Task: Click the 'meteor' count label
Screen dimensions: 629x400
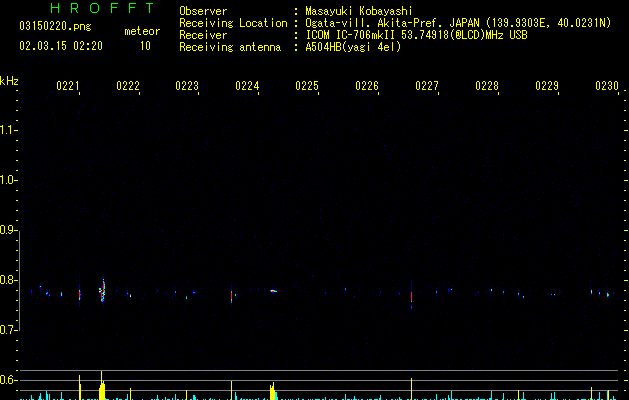Action: coord(142,31)
